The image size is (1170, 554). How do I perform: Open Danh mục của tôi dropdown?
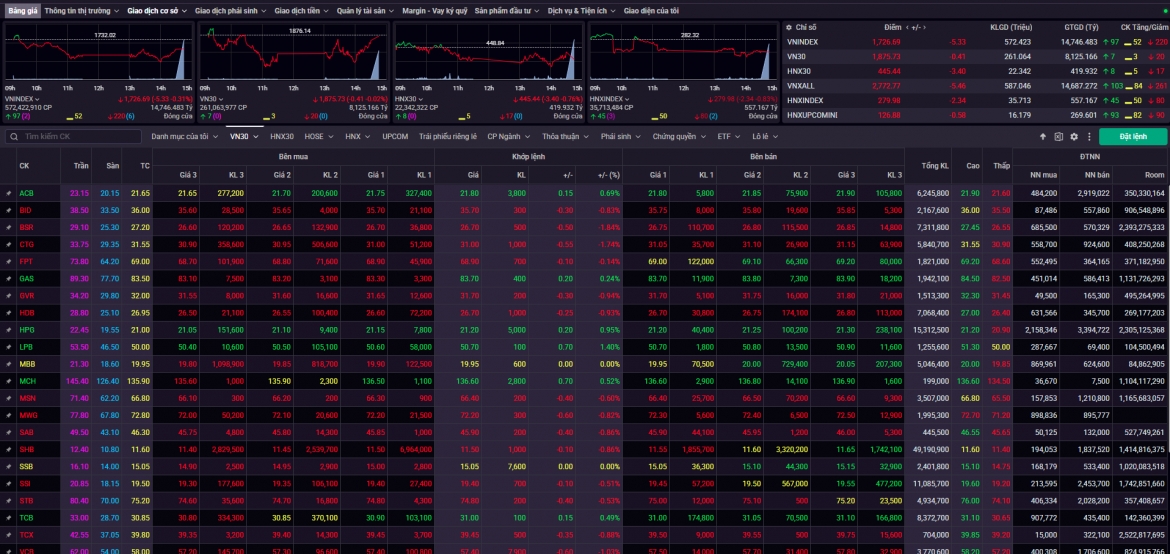184,137
